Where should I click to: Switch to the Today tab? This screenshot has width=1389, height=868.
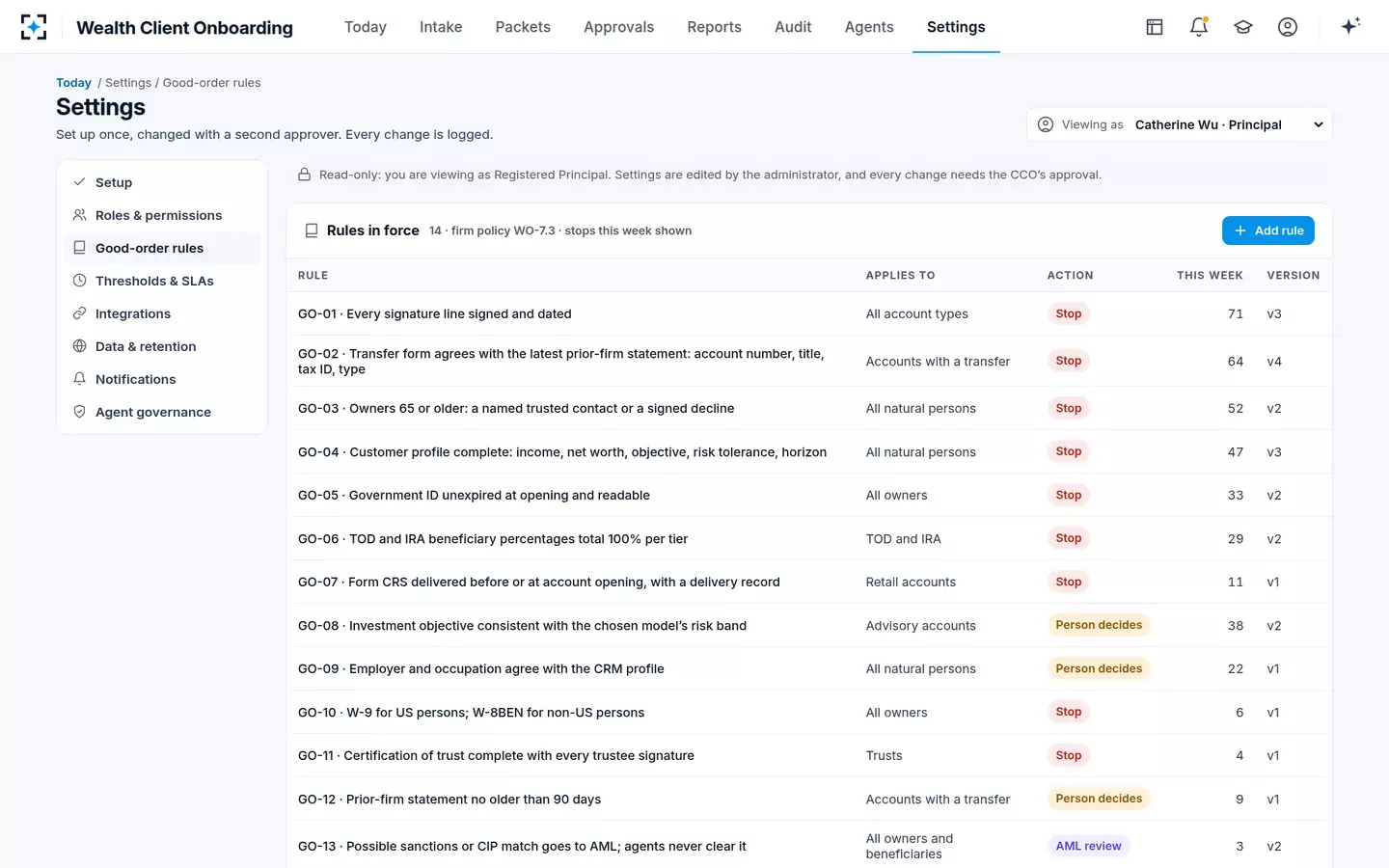pos(366,27)
